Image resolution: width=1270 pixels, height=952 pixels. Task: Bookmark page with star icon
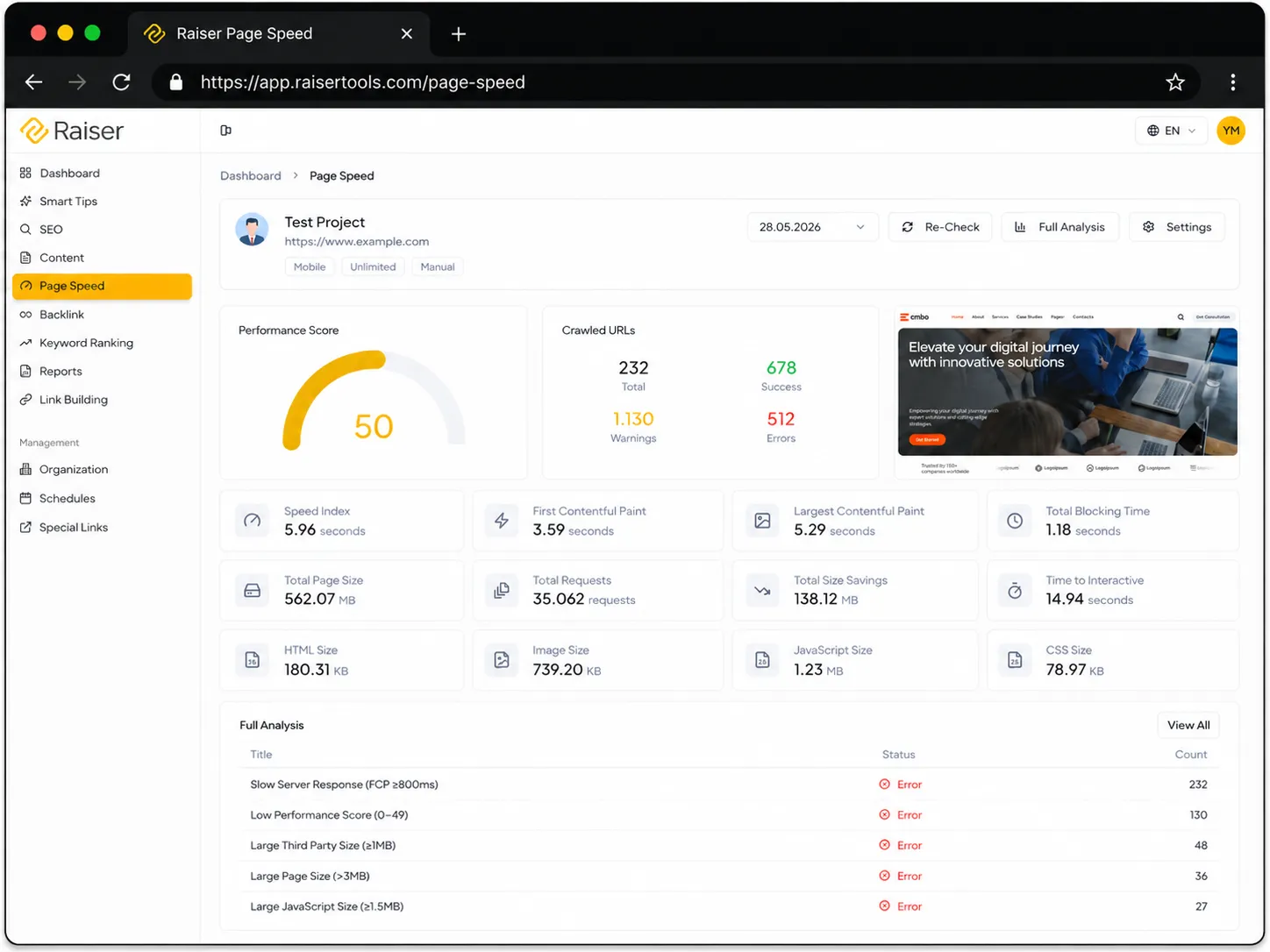[x=1175, y=82]
